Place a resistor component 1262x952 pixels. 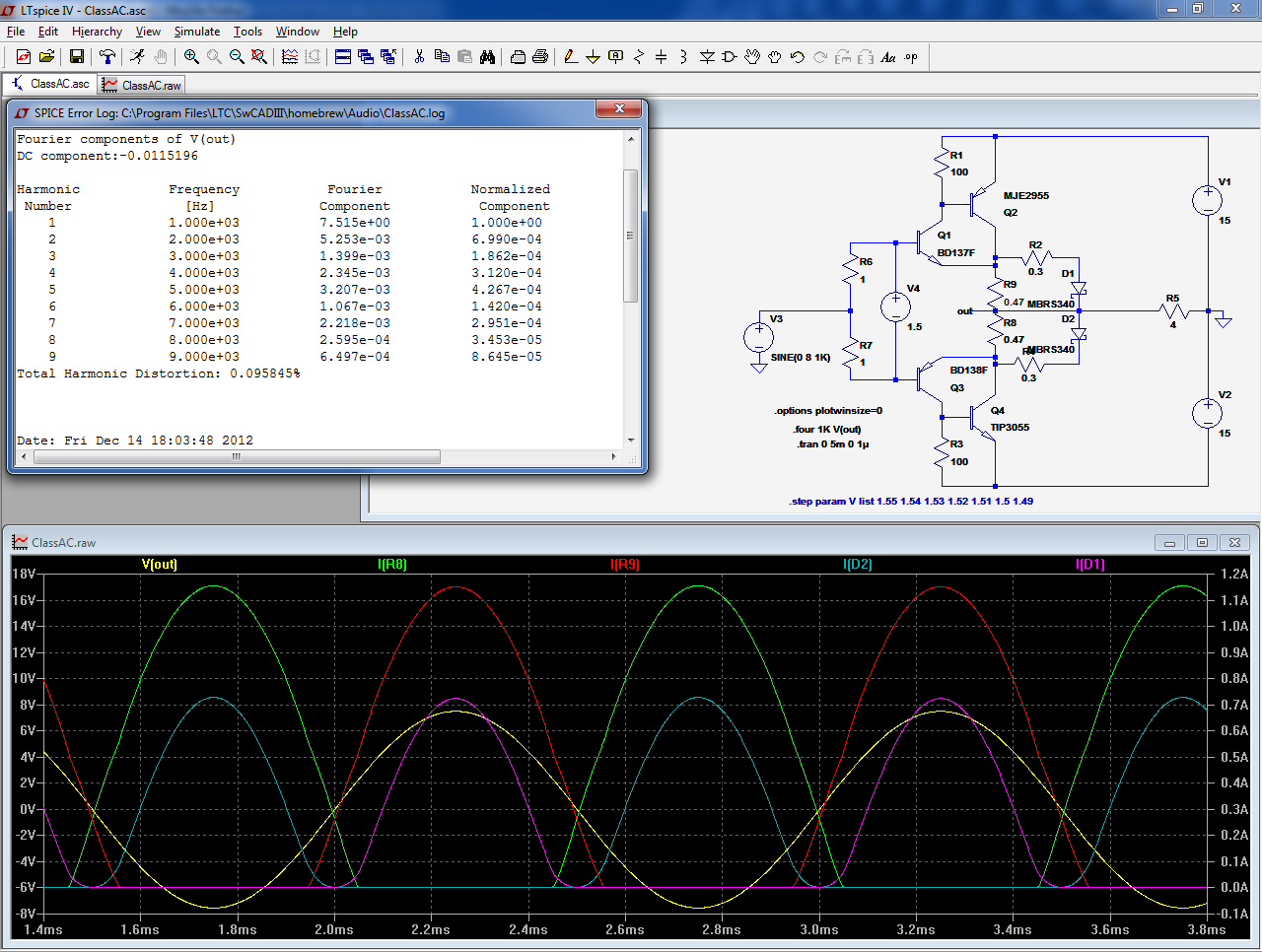click(639, 57)
